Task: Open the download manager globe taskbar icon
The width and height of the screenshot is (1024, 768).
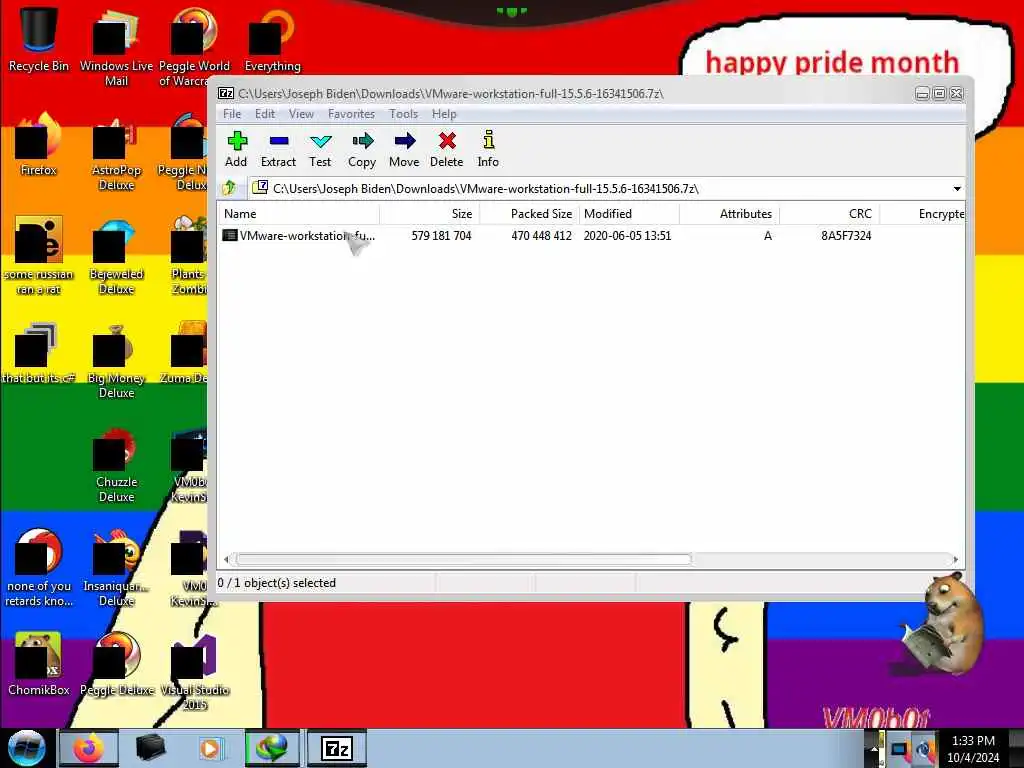Action: click(272, 748)
